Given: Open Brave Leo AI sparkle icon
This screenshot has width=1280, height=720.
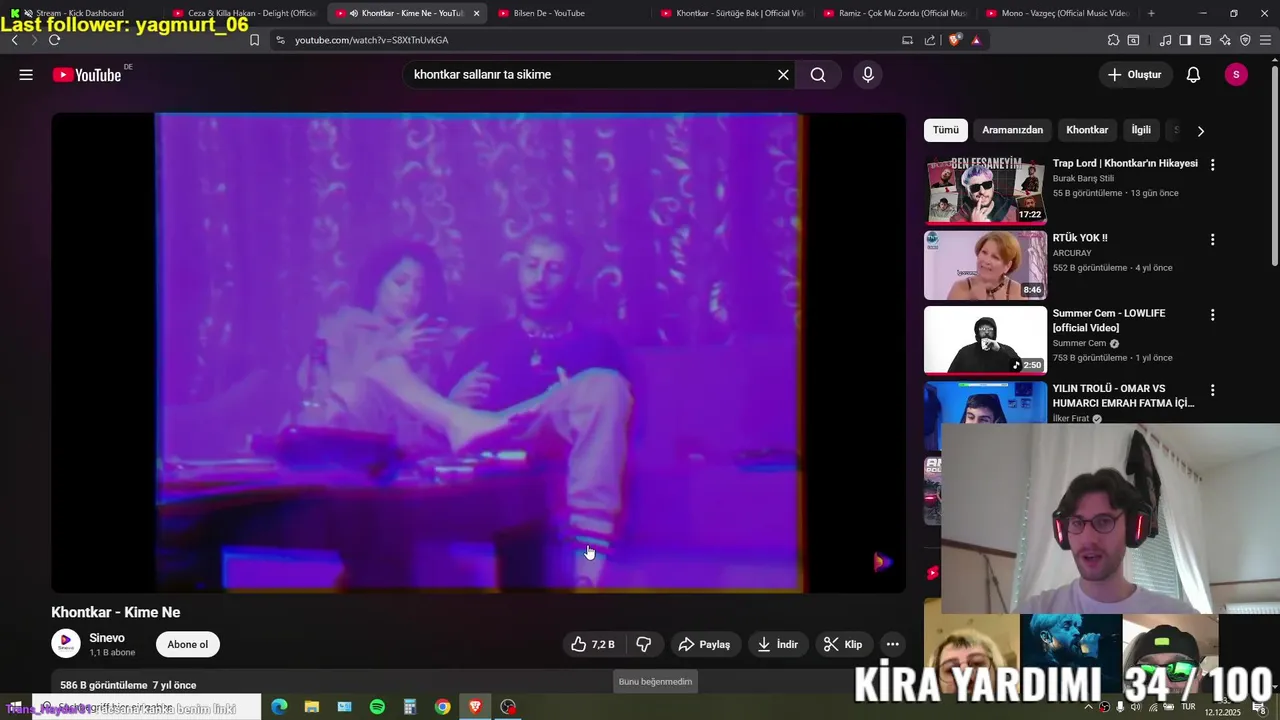Looking at the screenshot, I should point(1225,40).
